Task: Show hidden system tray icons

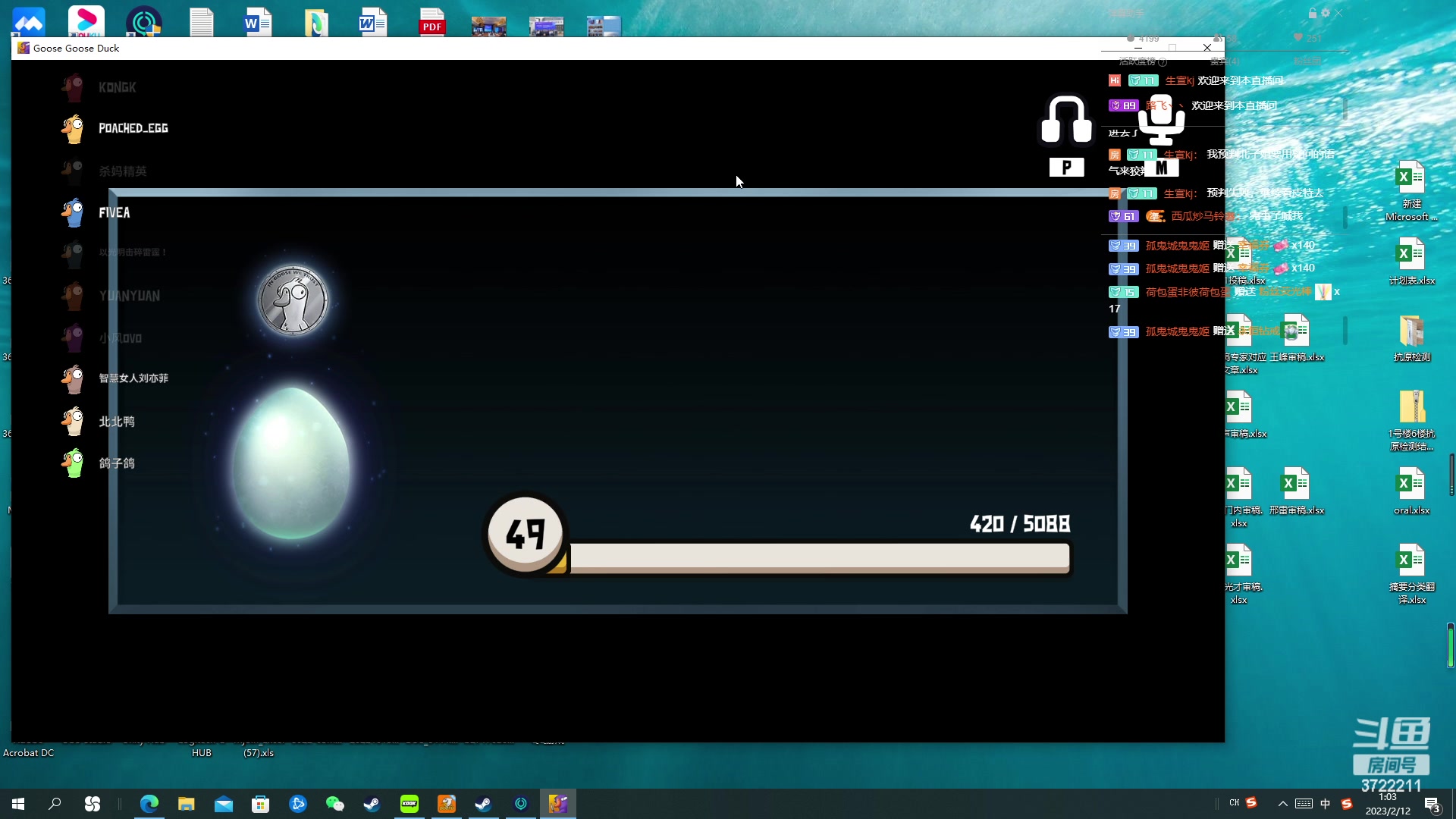Action: pos(1283,804)
